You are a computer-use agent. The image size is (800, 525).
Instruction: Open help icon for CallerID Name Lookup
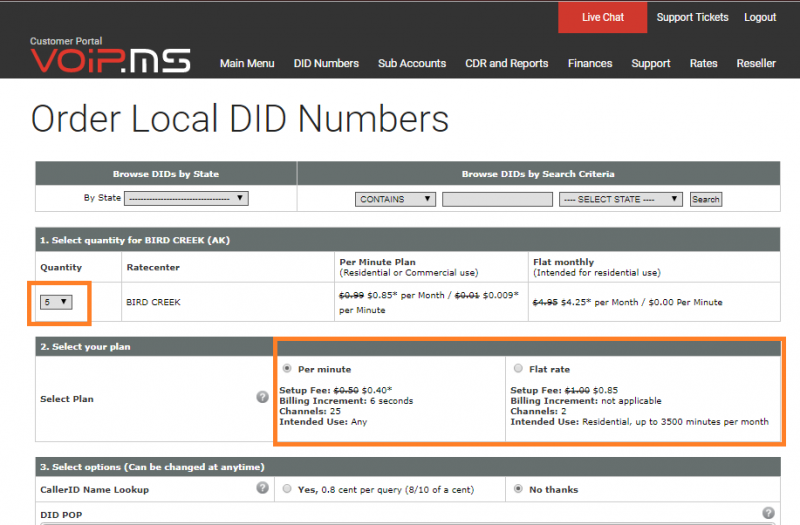262,488
